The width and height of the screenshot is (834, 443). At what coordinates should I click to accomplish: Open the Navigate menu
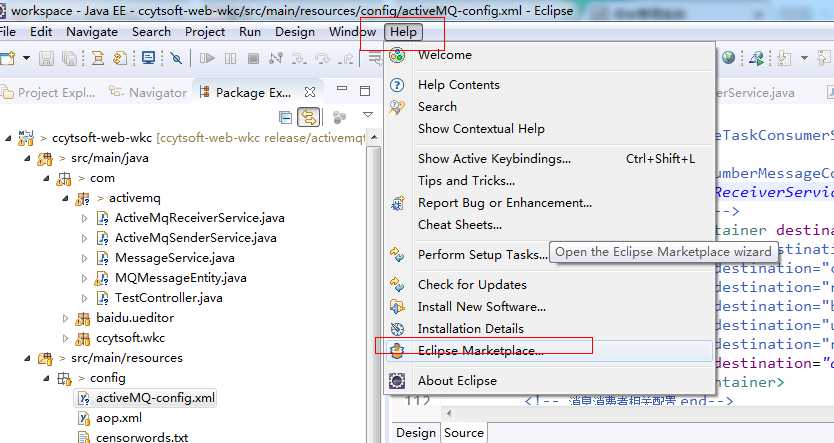click(x=91, y=32)
